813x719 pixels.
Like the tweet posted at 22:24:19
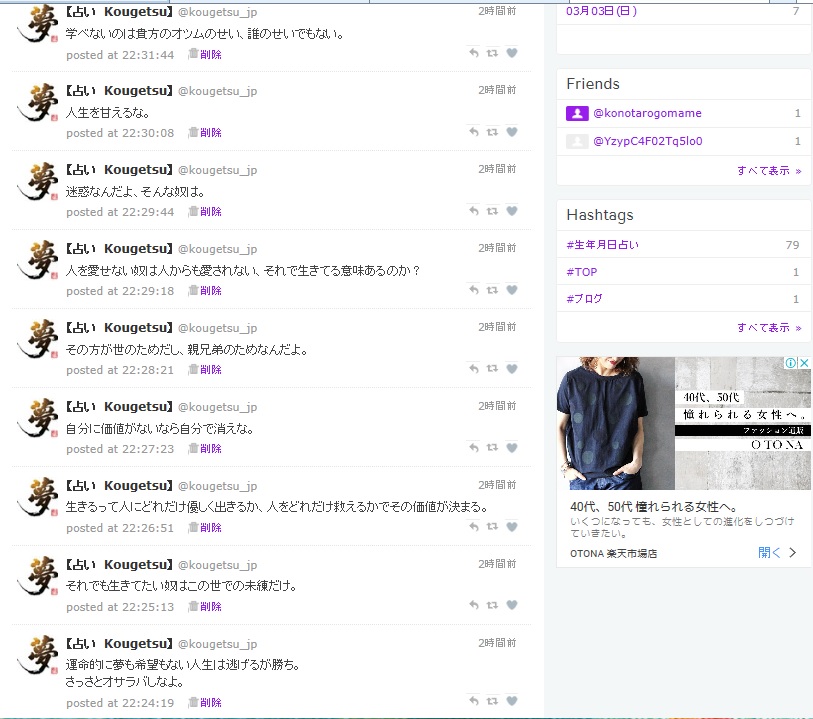[x=512, y=701]
